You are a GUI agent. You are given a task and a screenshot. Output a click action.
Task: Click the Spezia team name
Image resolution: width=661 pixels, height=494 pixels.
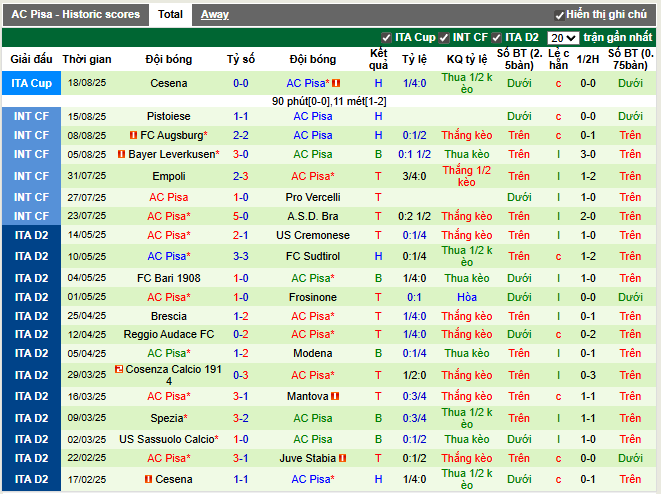point(167,418)
